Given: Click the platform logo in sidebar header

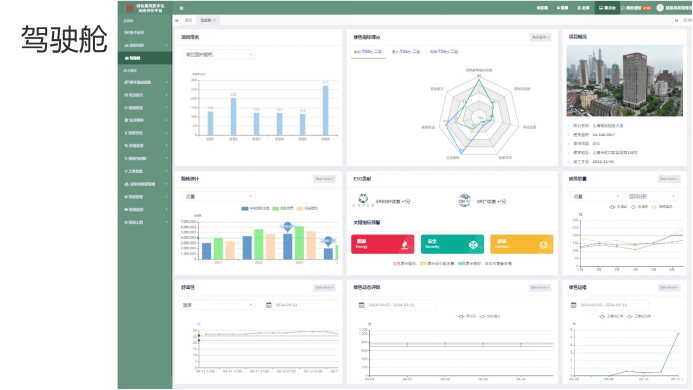Looking at the screenshot, I should point(129,8).
